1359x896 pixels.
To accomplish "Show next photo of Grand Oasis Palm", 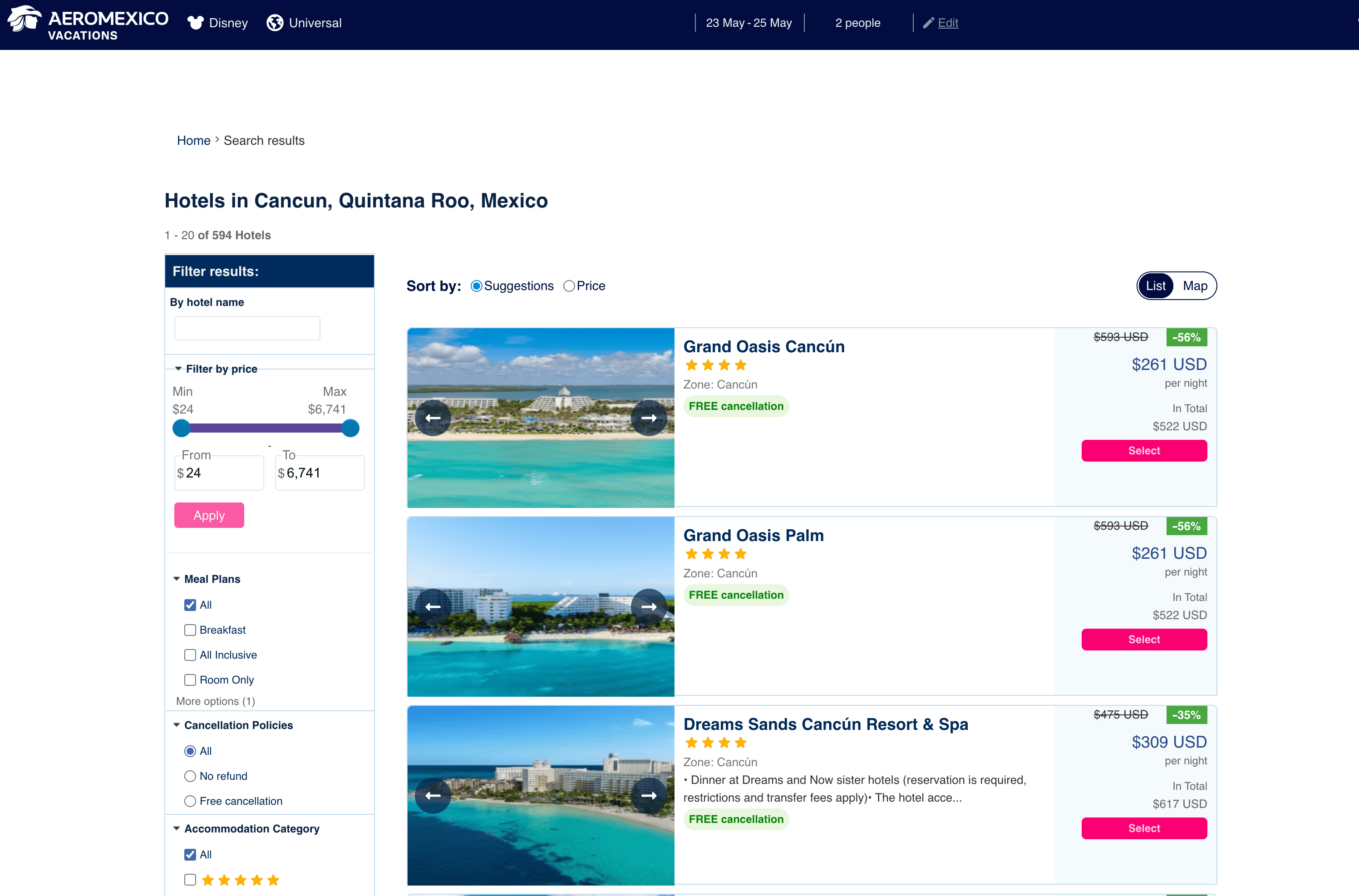I will (649, 607).
